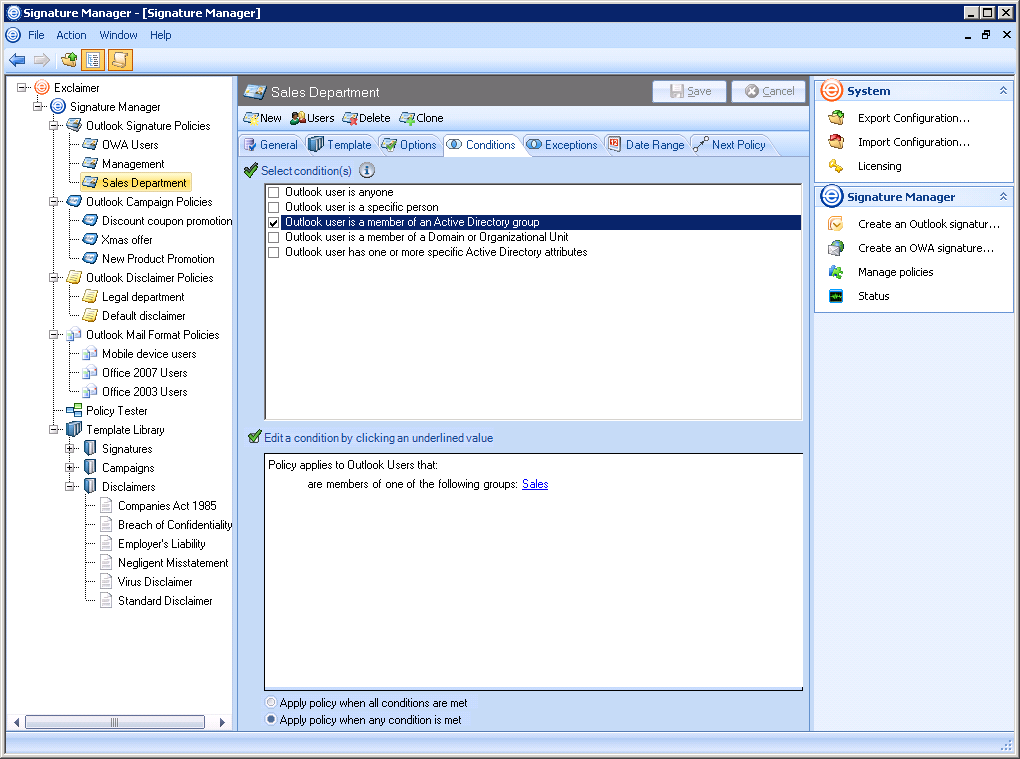Click the Export Configuration... link
The height and width of the screenshot is (759, 1020).
tap(913, 118)
